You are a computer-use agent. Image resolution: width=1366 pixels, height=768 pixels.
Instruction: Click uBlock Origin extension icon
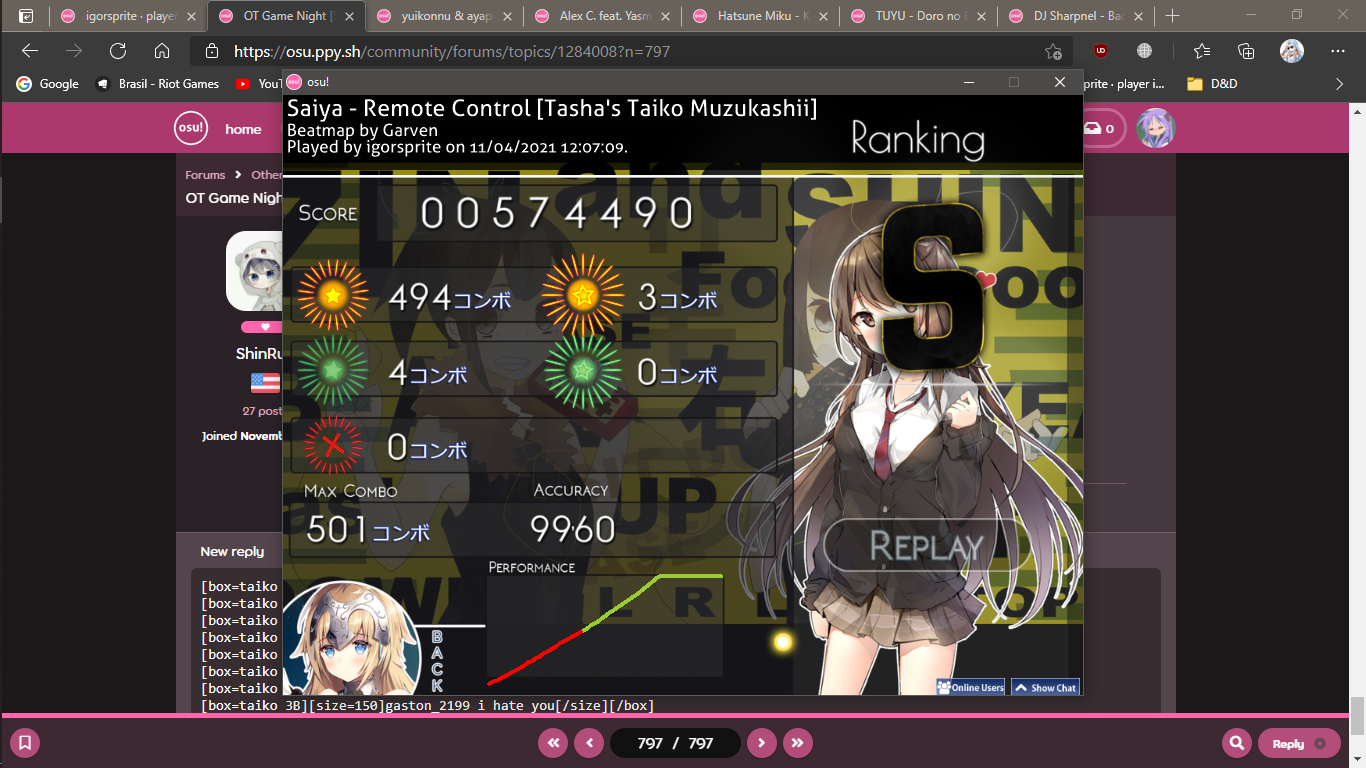1101,51
